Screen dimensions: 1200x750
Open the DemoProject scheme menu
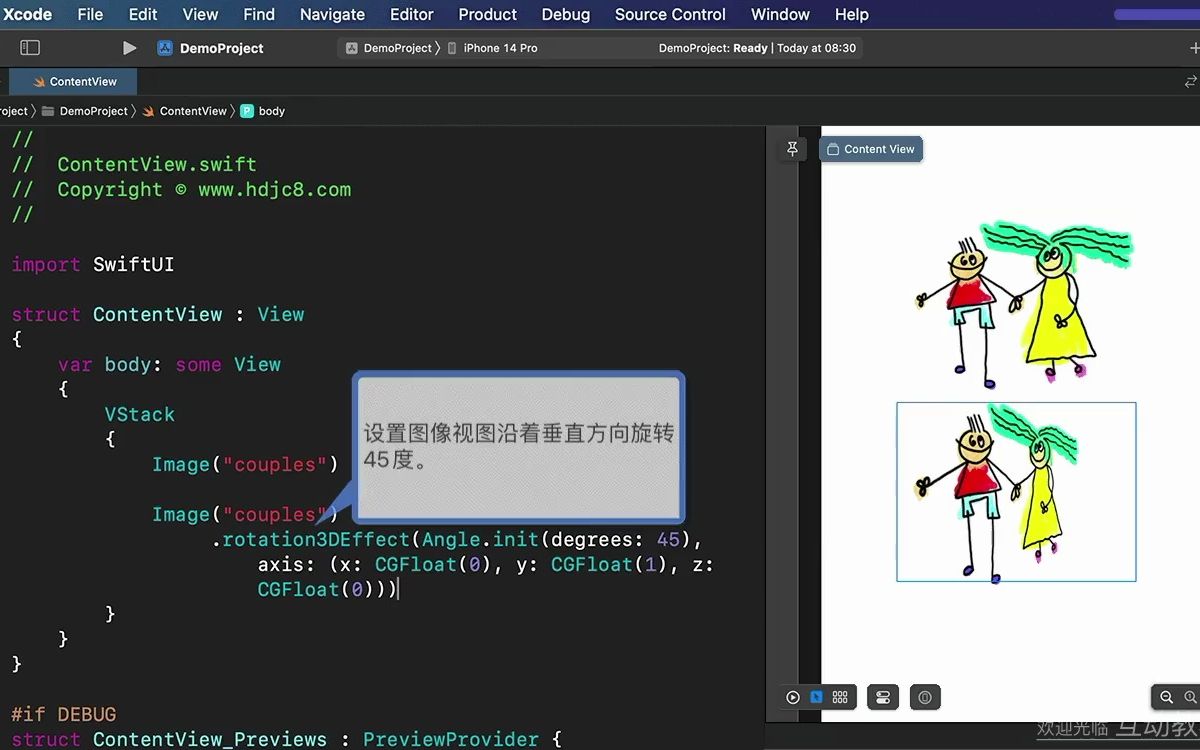(213, 47)
